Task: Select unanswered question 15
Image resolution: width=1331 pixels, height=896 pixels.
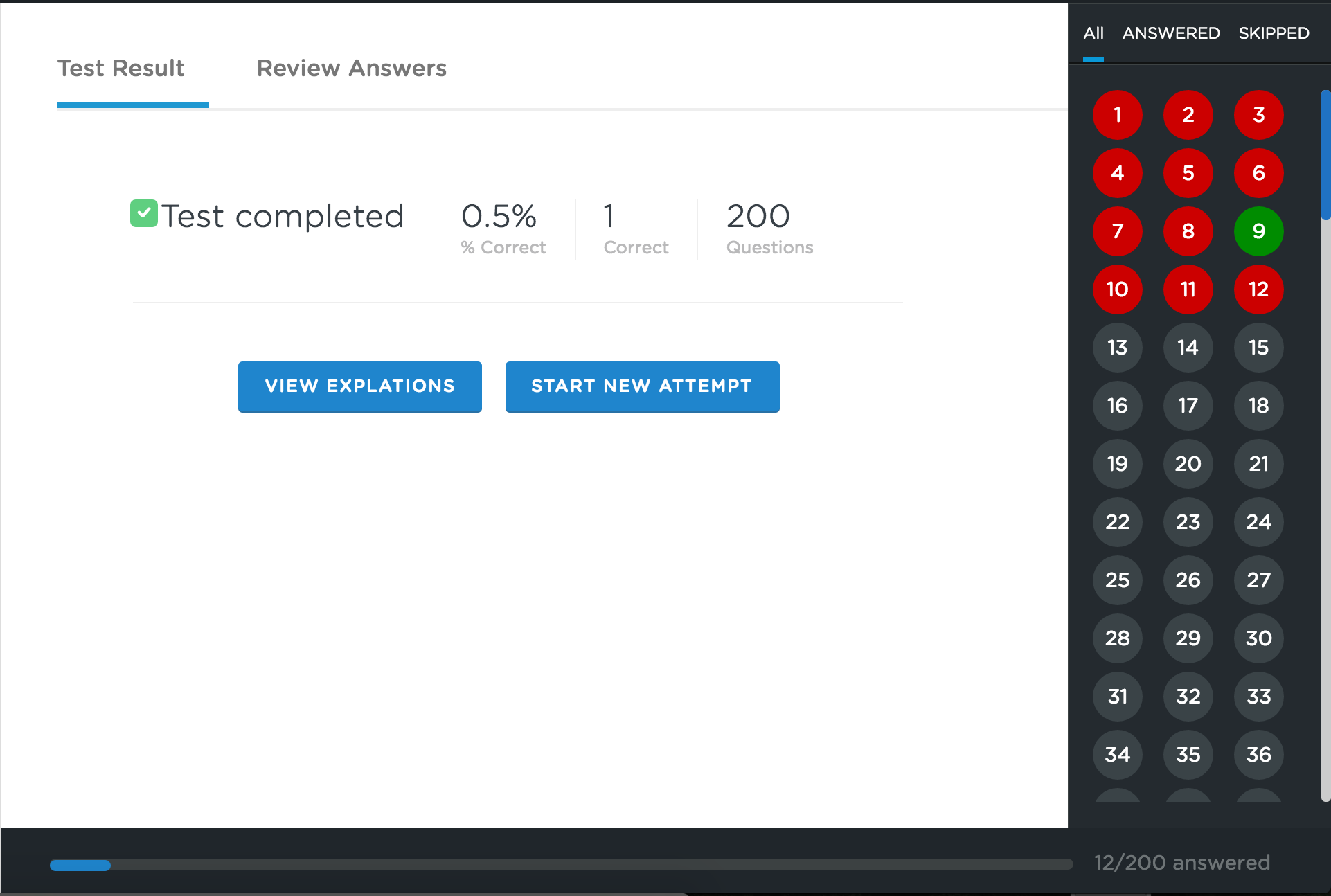Action: pyautogui.click(x=1259, y=348)
